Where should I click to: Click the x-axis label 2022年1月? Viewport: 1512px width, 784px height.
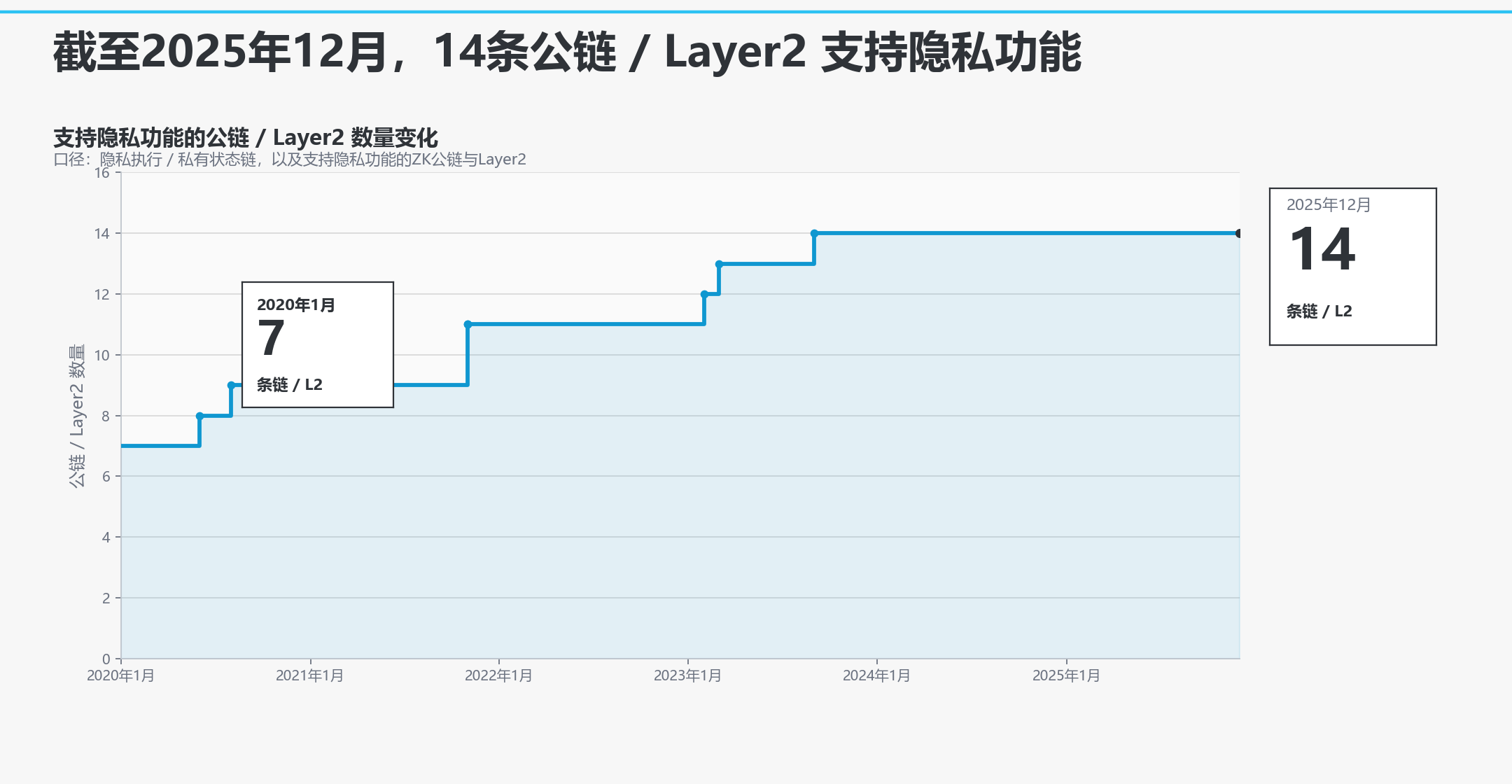point(498,675)
